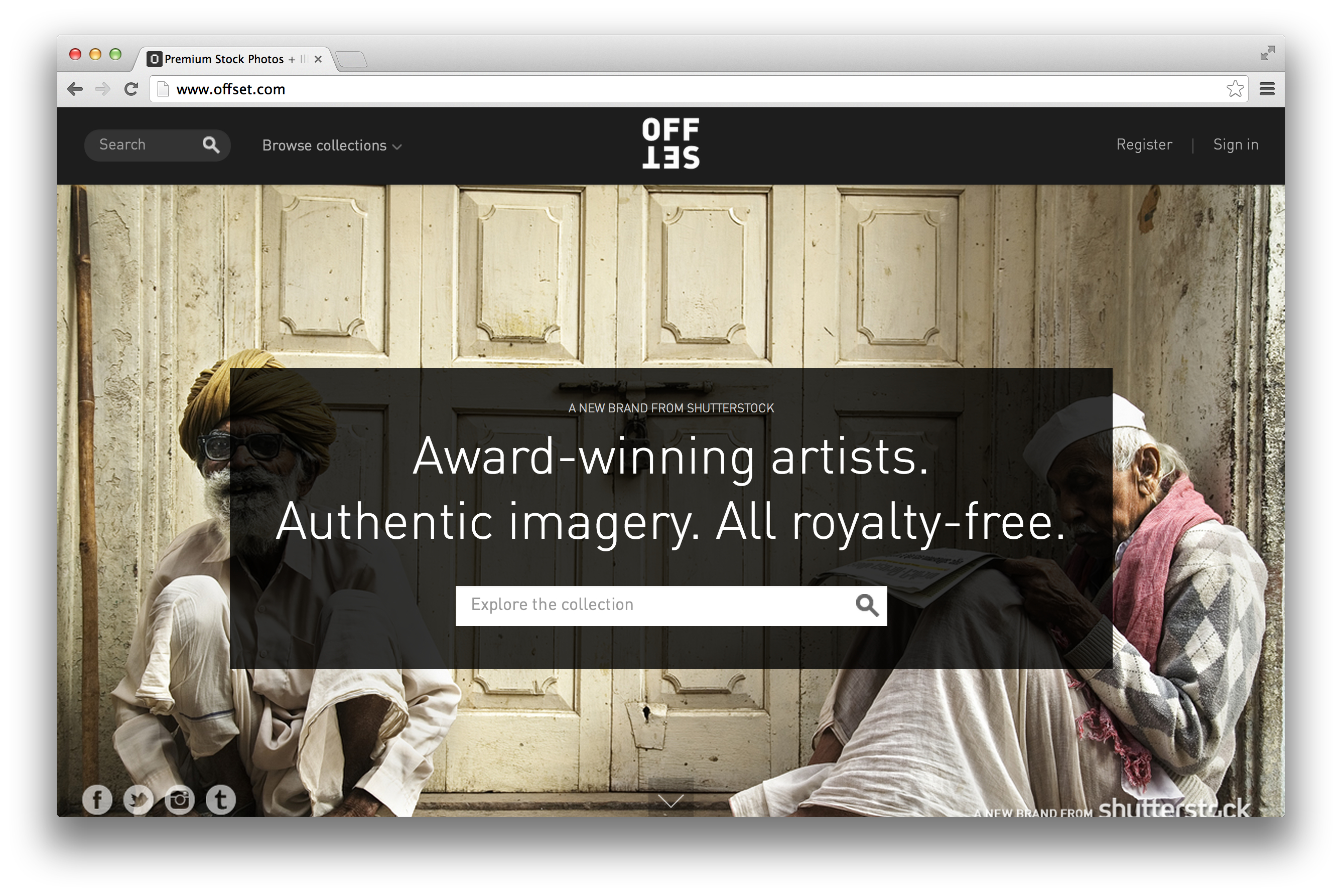This screenshot has height=896, width=1342.
Task: Bookmark page with the star icon
Action: point(1235,89)
